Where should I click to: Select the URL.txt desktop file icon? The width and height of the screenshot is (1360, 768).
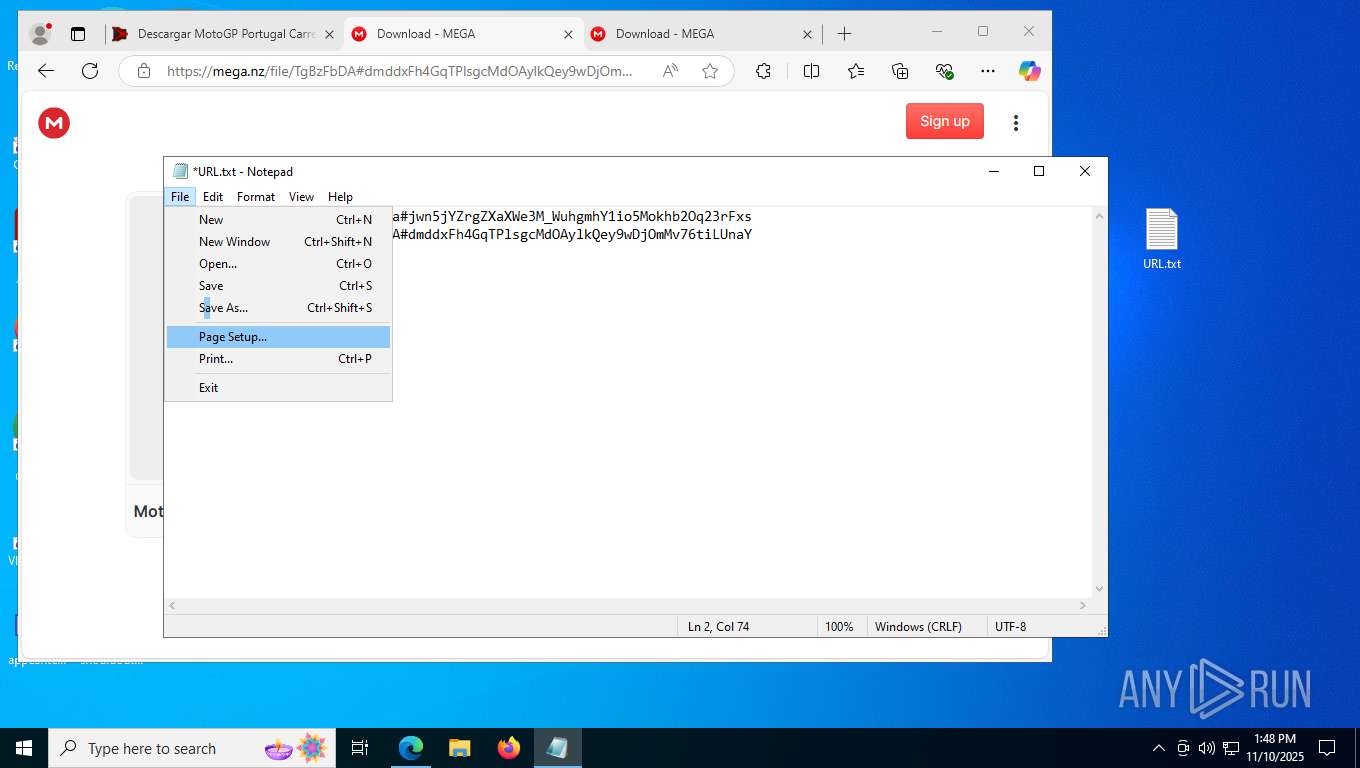pos(1162,240)
